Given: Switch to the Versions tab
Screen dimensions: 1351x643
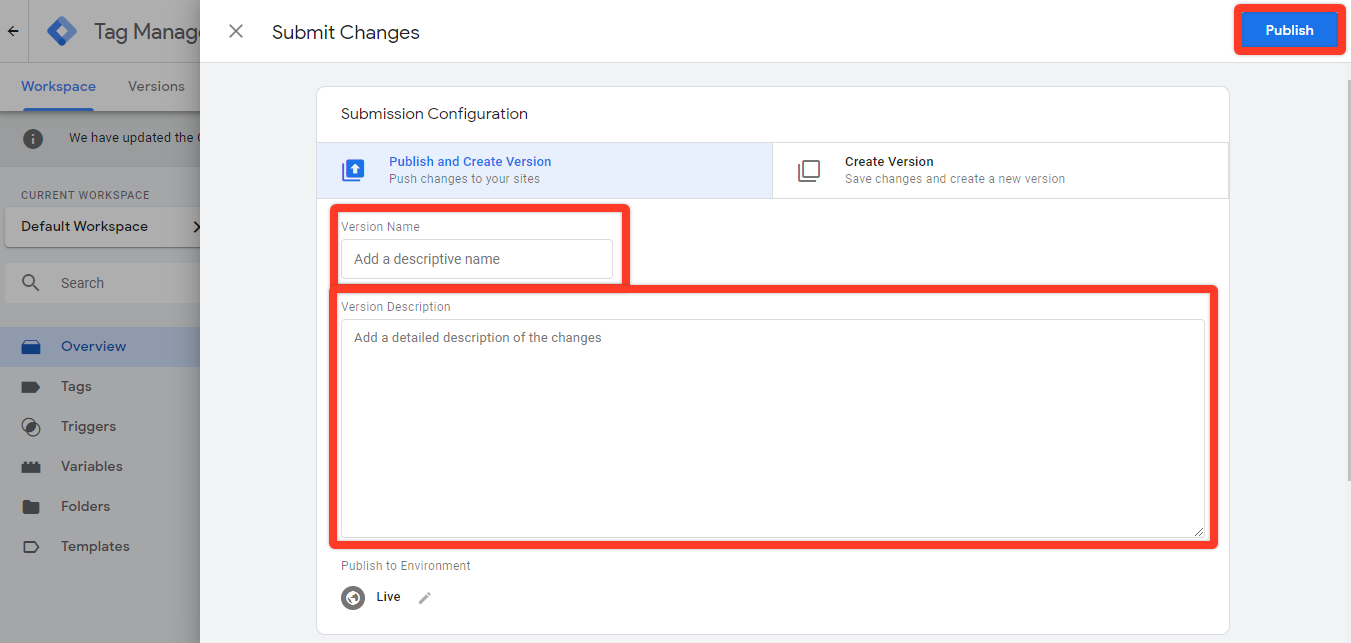Looking at the screenshot, I should coord(156,86).
